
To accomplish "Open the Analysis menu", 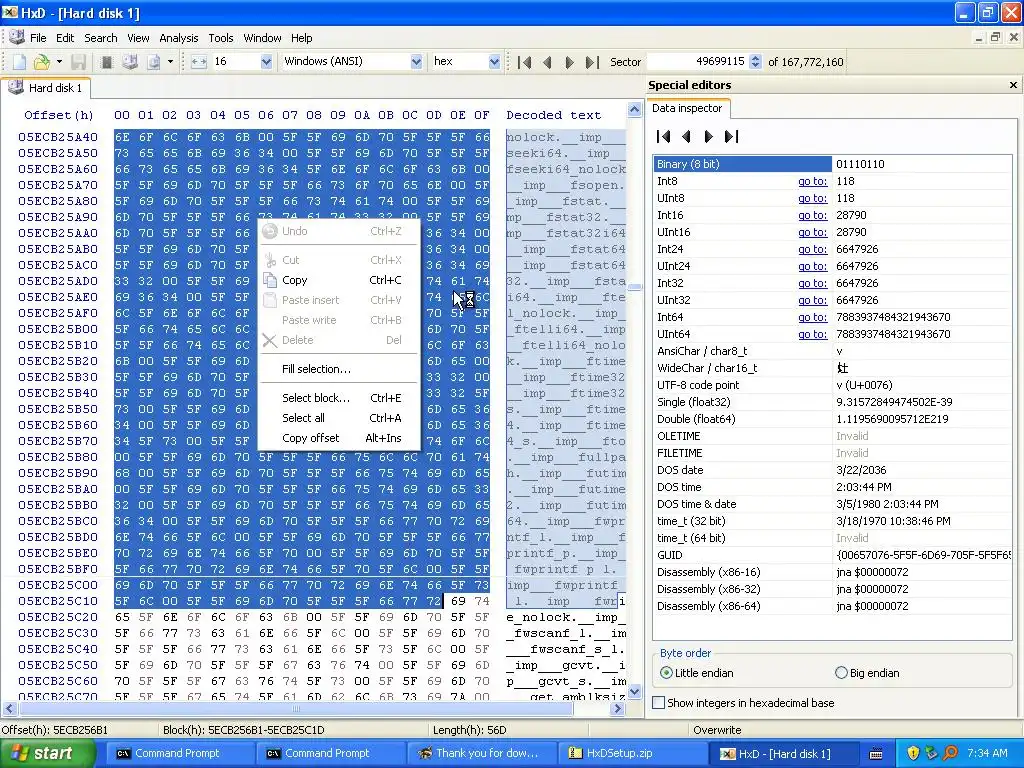I will click(178, 38).
